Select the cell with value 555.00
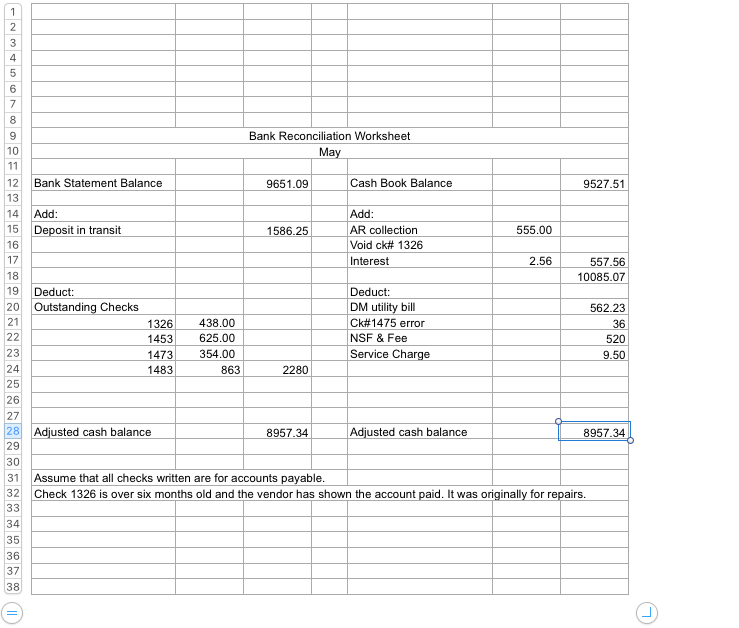This screenshot has width=739, height=628. click(526, 229)
